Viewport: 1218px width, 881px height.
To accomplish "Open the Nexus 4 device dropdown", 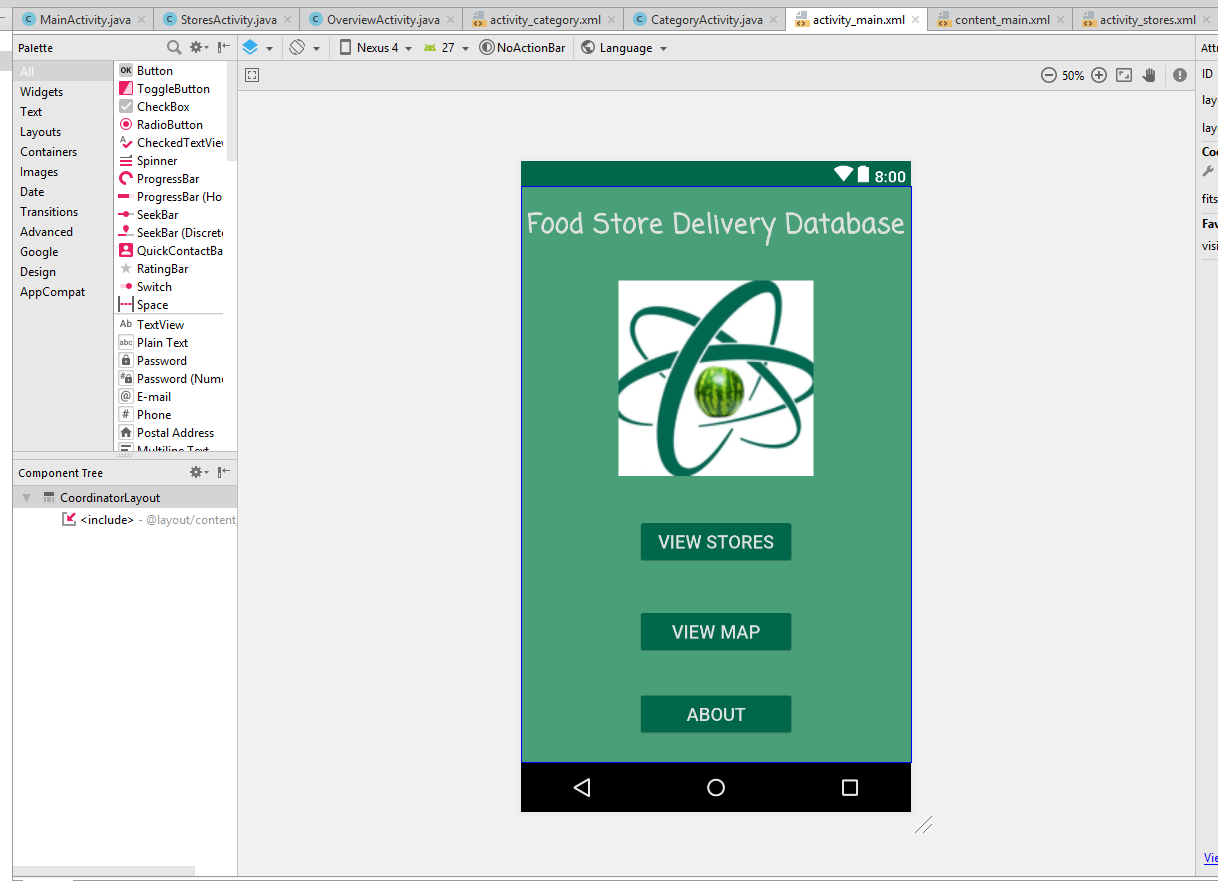I will coord(375,47).
